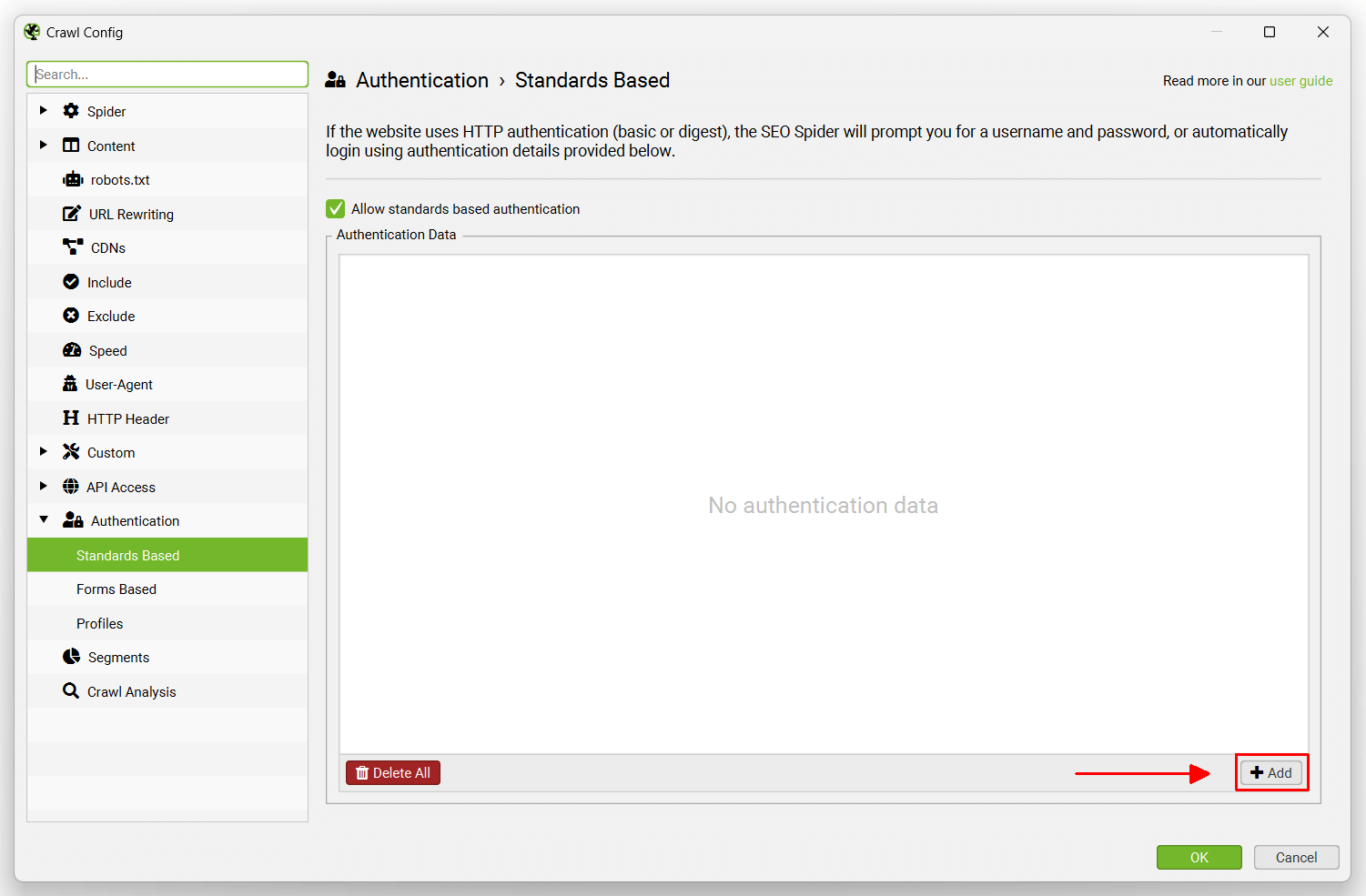Switch to Forms Based authentication
This screenshot has height=896, width=1366.
[x=116, y=589]
